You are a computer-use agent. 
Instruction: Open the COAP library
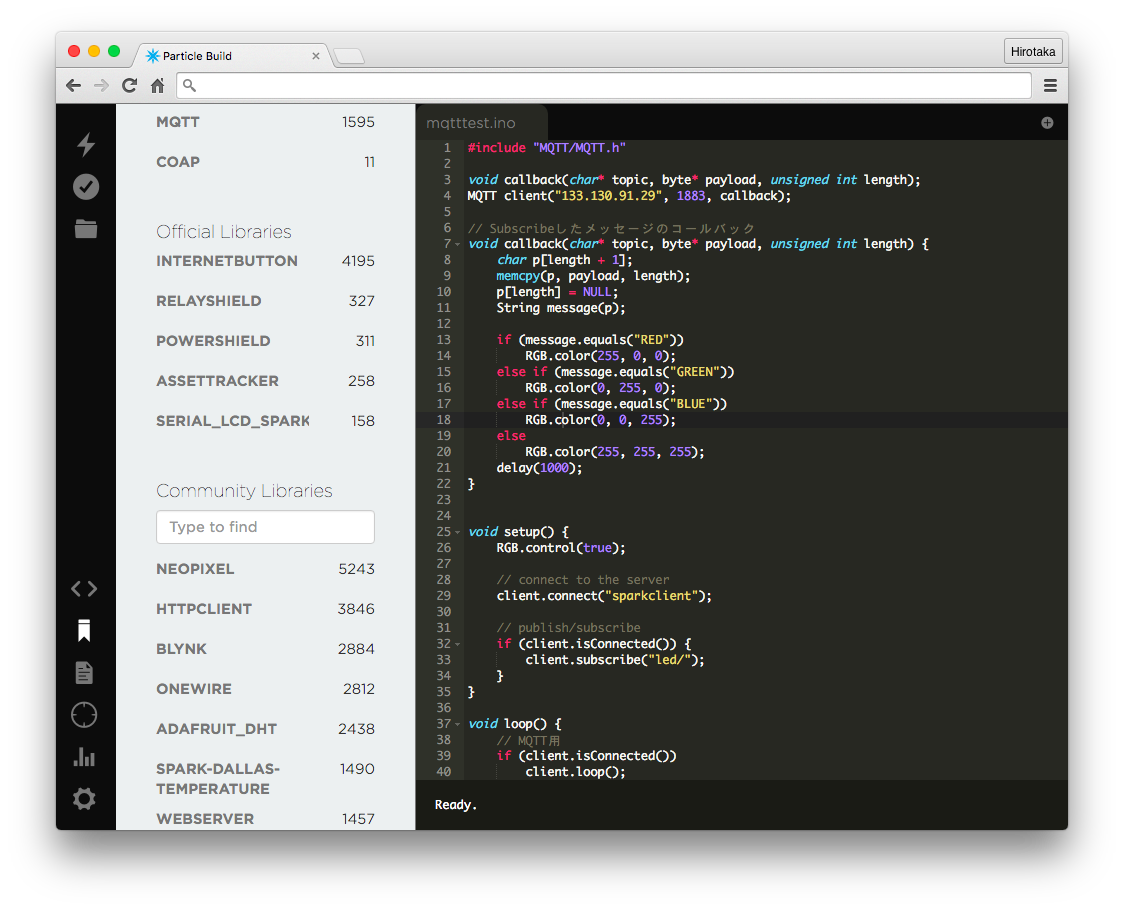coord(265,162)
